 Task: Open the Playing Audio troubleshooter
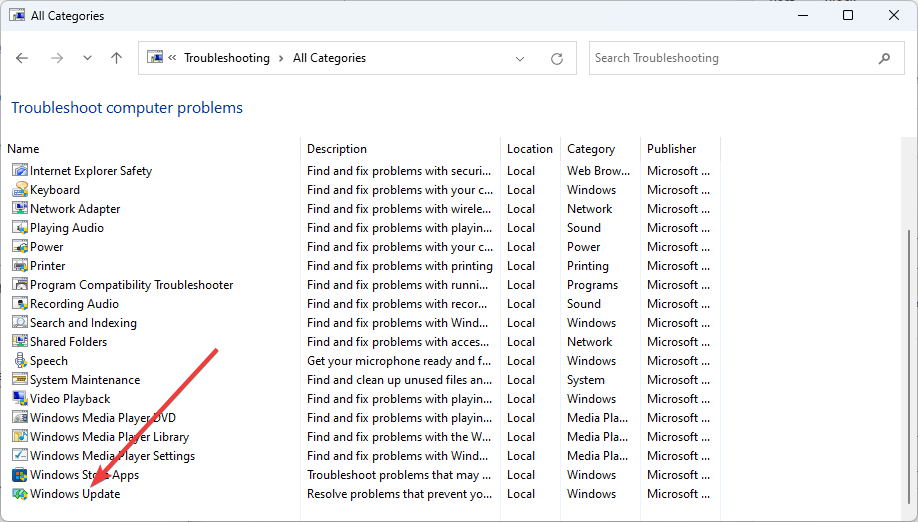click(x=67, y=228)
